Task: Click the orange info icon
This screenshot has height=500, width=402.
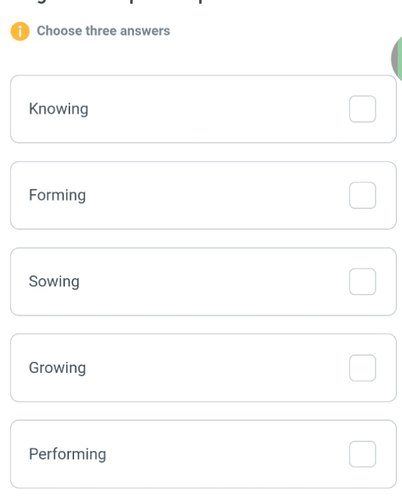Action: point(20,31)
